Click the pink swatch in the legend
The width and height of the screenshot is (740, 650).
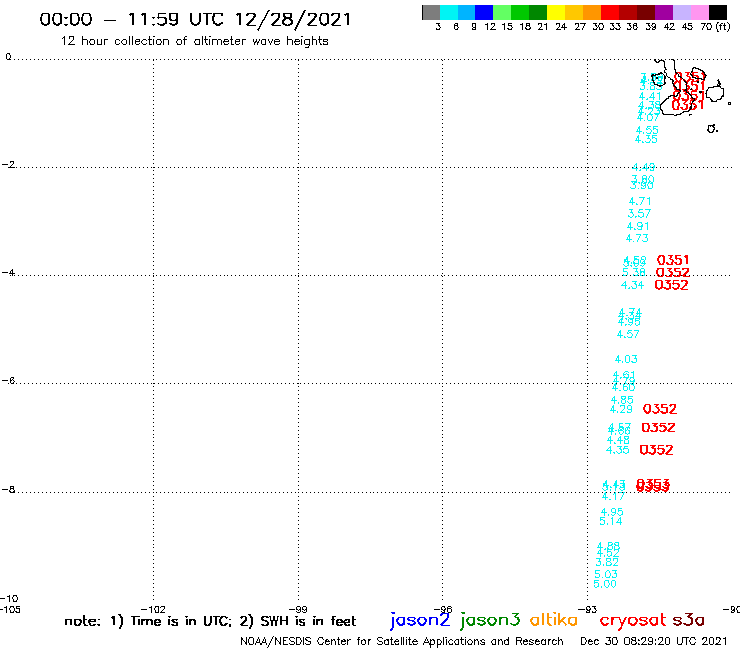[x=700, y=12]
